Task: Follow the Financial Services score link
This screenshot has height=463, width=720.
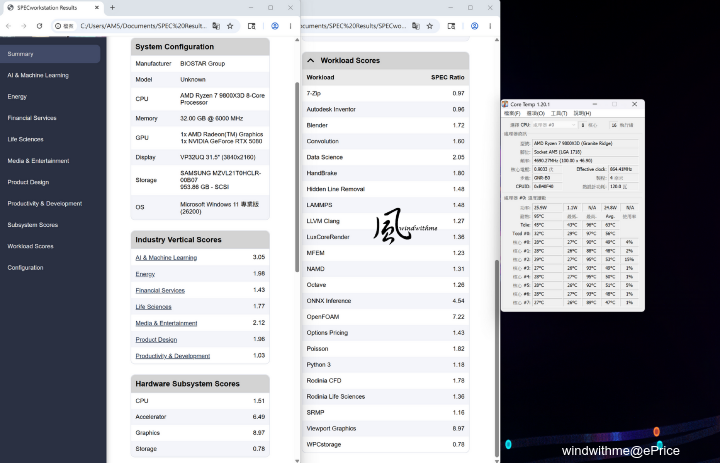Action: point(160,290)
